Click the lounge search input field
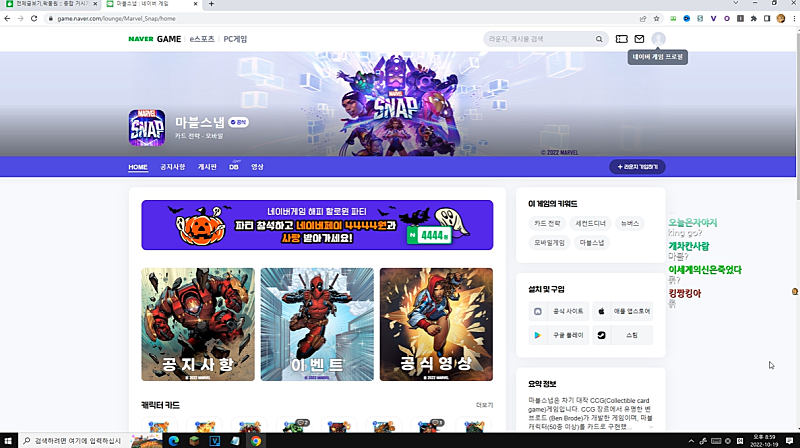The height and width of the screenshot is (448, 800). [540, 39]
